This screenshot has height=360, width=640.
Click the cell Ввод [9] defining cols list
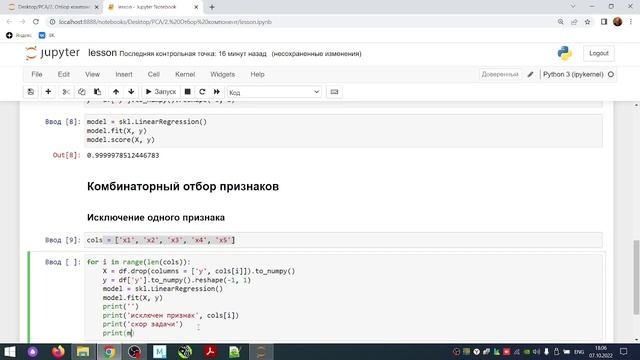pos(343,240)
